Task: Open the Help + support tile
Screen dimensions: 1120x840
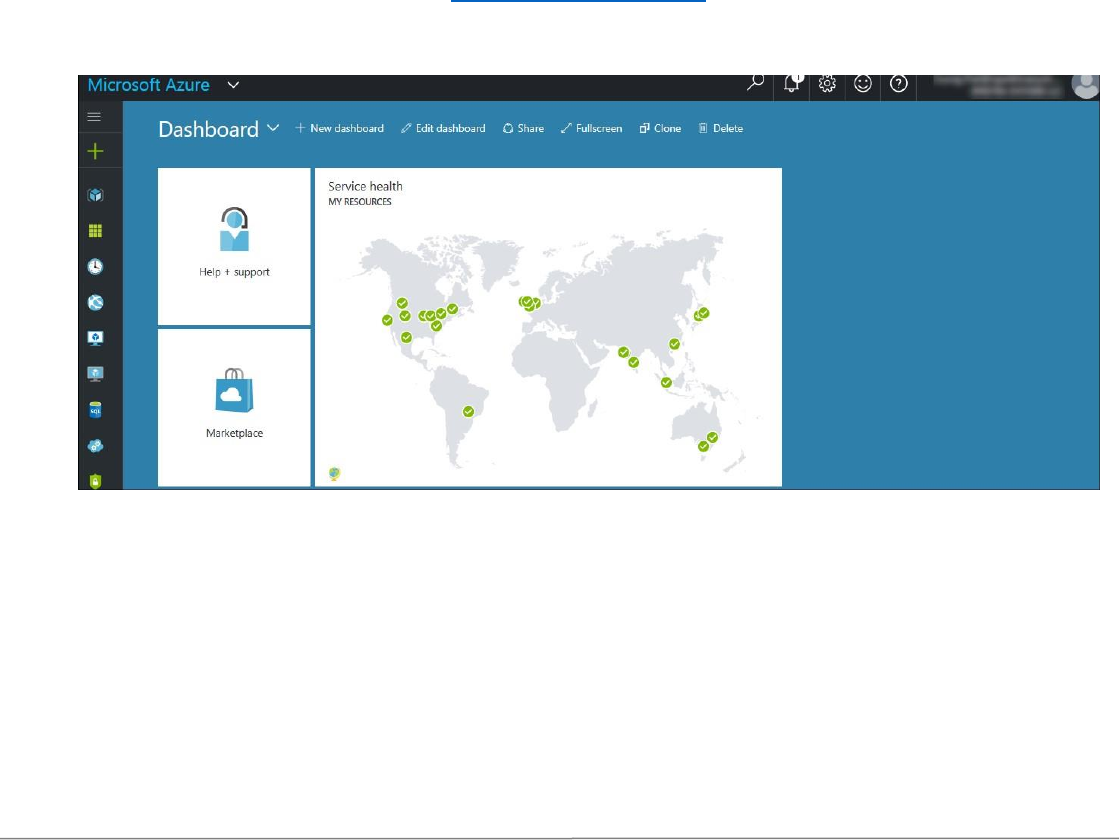Action: [234, 246]
